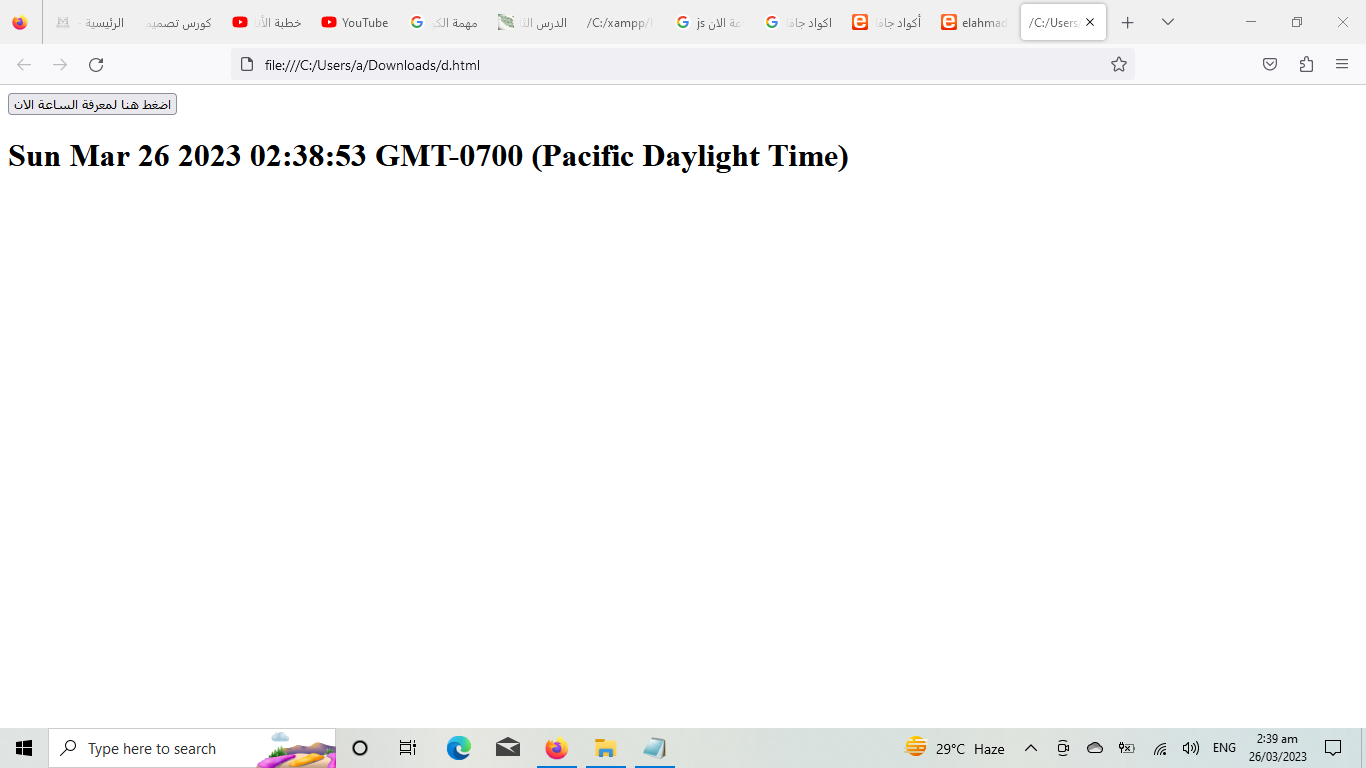Open File Explorer from the taskbar
The image size is (1366, 768).
tap(605, 748)
